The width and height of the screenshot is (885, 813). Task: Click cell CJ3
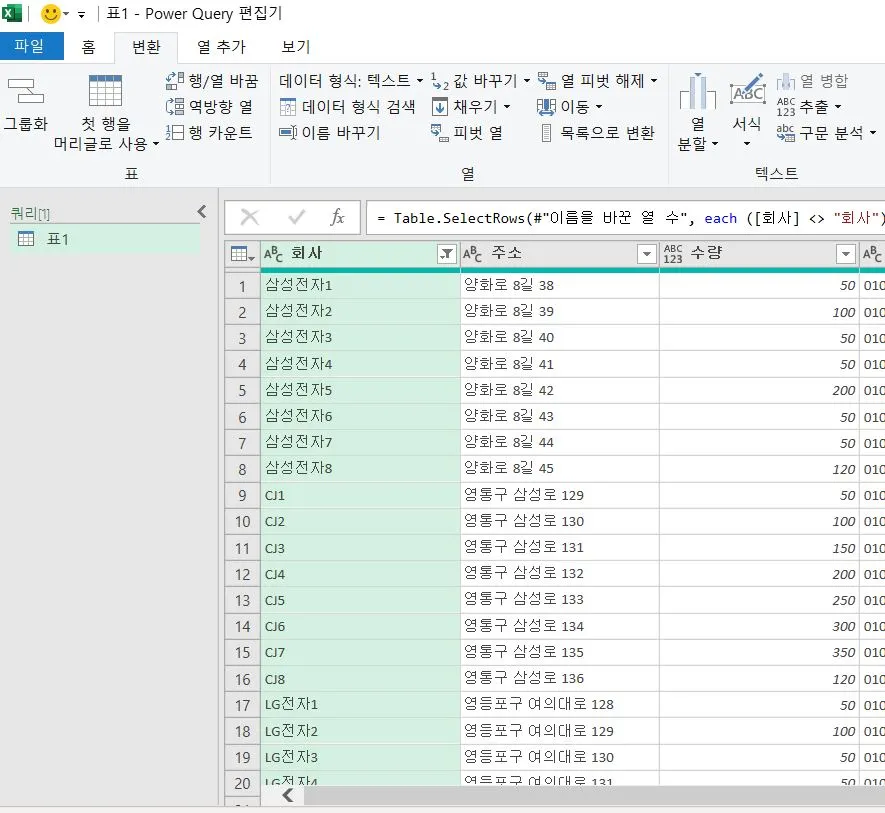(x=360, y=548)
